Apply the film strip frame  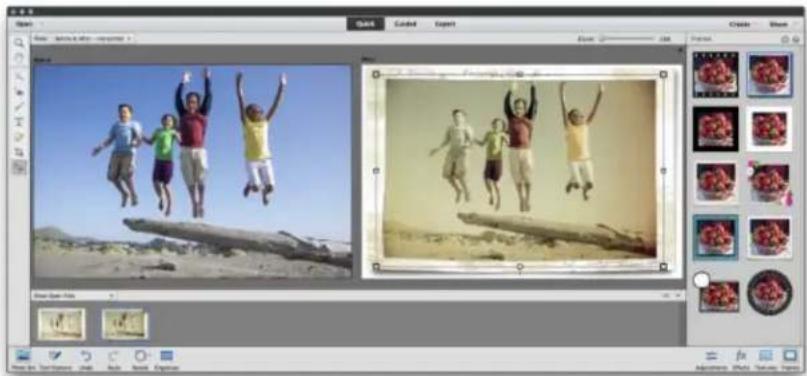[715, 75]
